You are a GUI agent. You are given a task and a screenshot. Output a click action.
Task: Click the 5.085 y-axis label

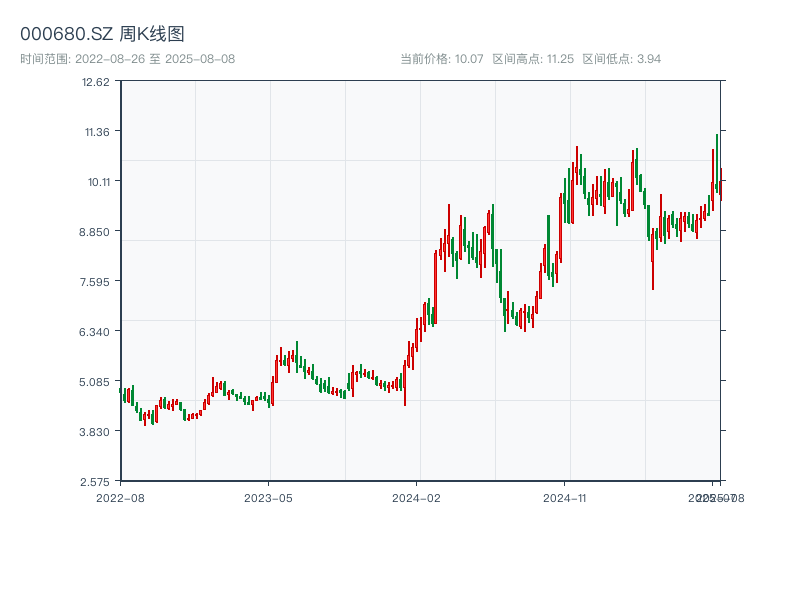[95, 381]
